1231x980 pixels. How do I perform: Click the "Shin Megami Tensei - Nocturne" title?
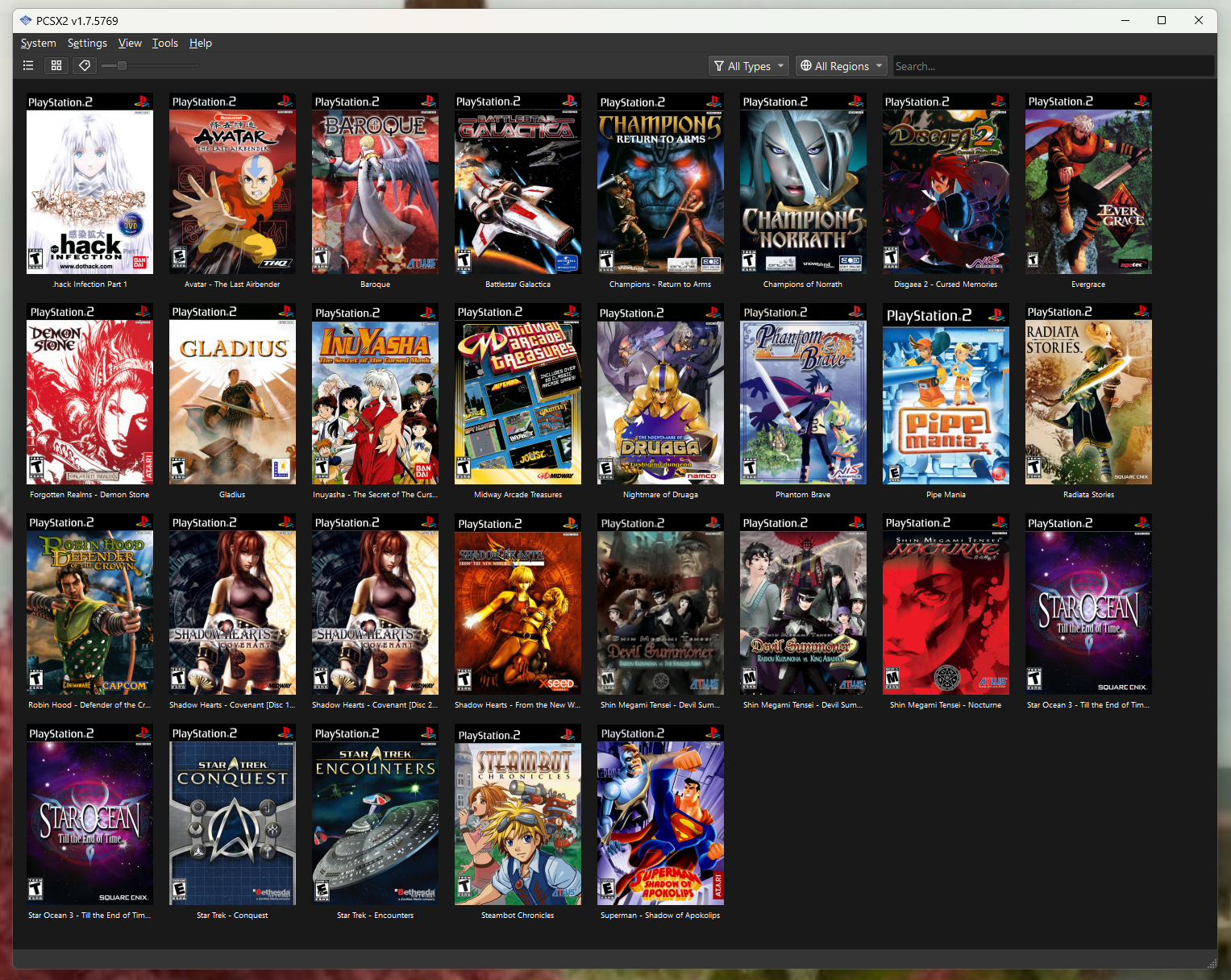pos(946,705)
